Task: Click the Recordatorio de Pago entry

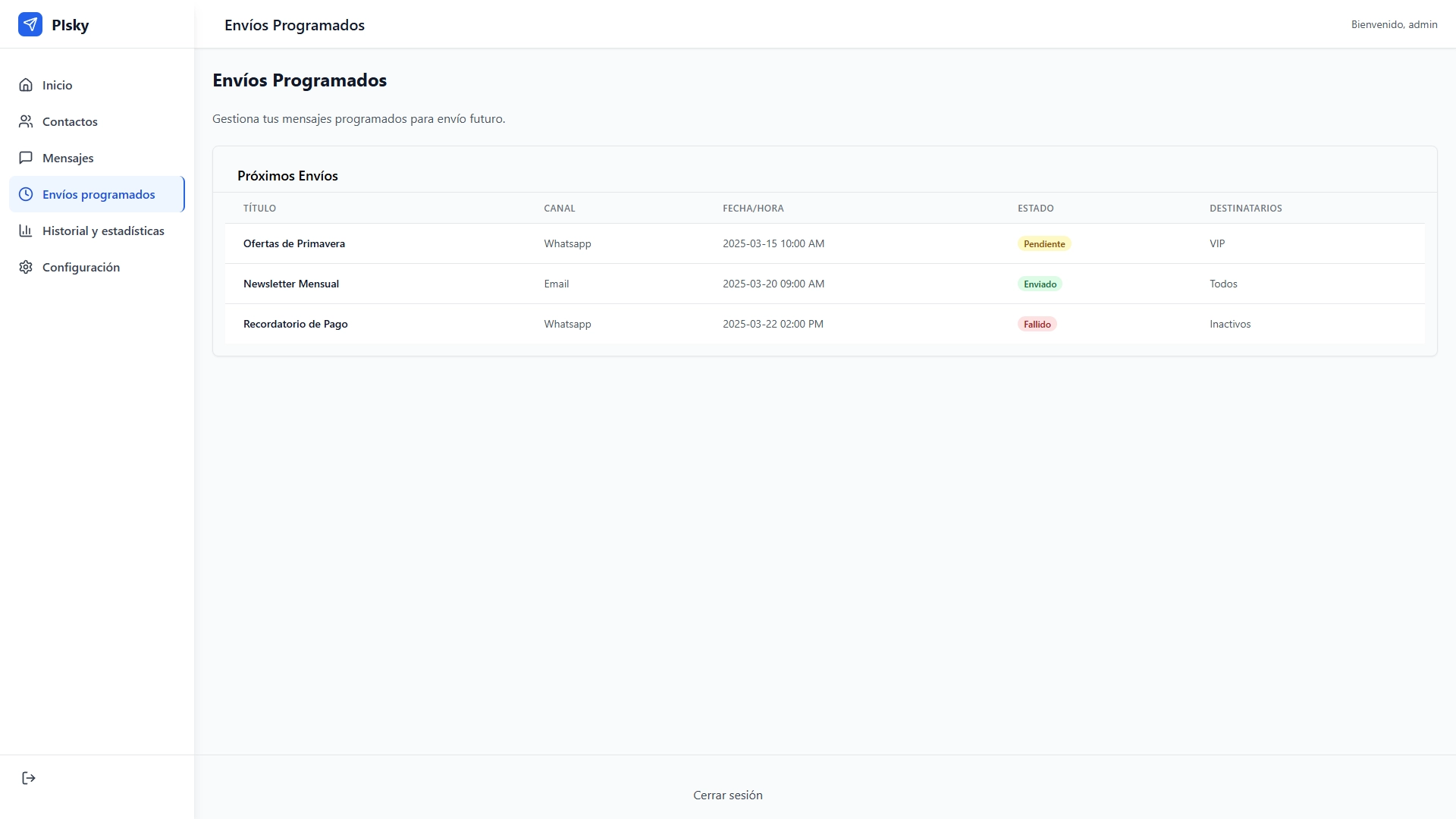Action: point(825,324)
